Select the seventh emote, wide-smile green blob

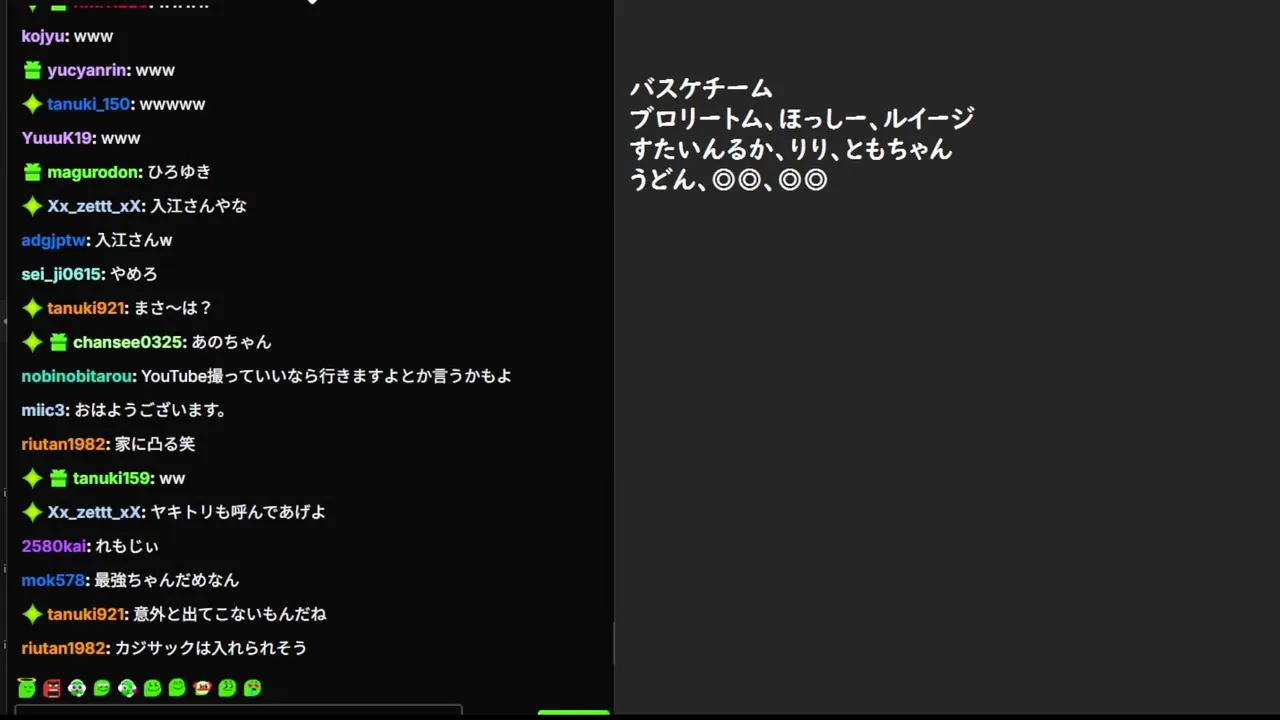(x=177, y=688)
